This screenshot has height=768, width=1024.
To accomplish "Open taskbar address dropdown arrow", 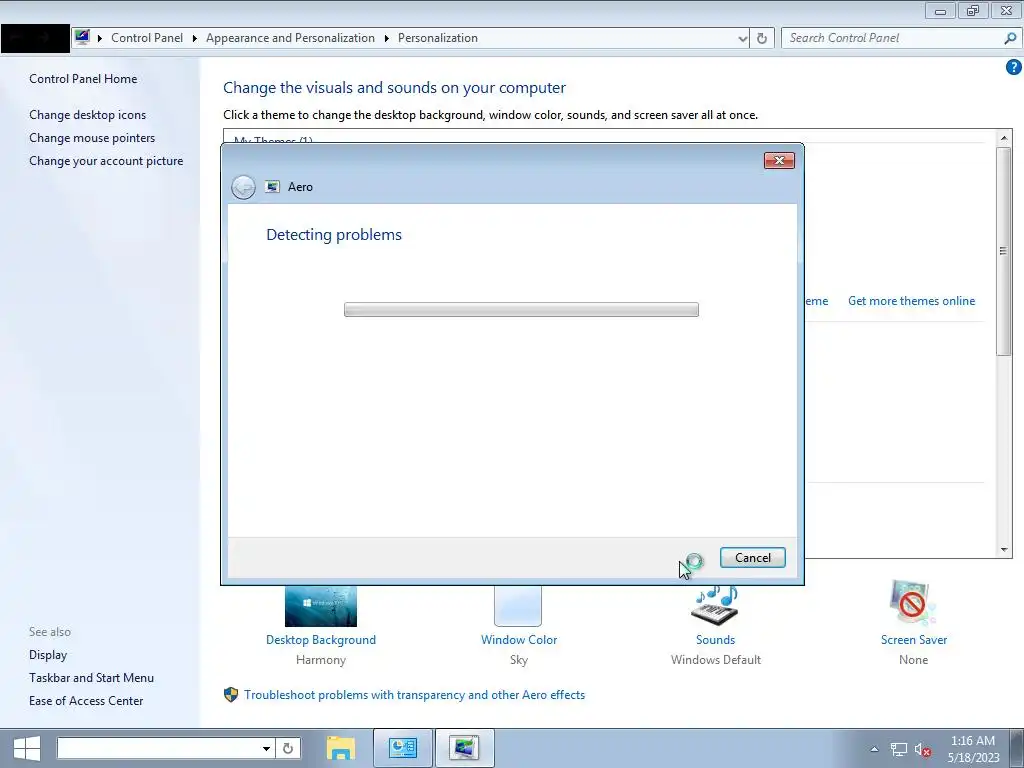I will (266, 748).
